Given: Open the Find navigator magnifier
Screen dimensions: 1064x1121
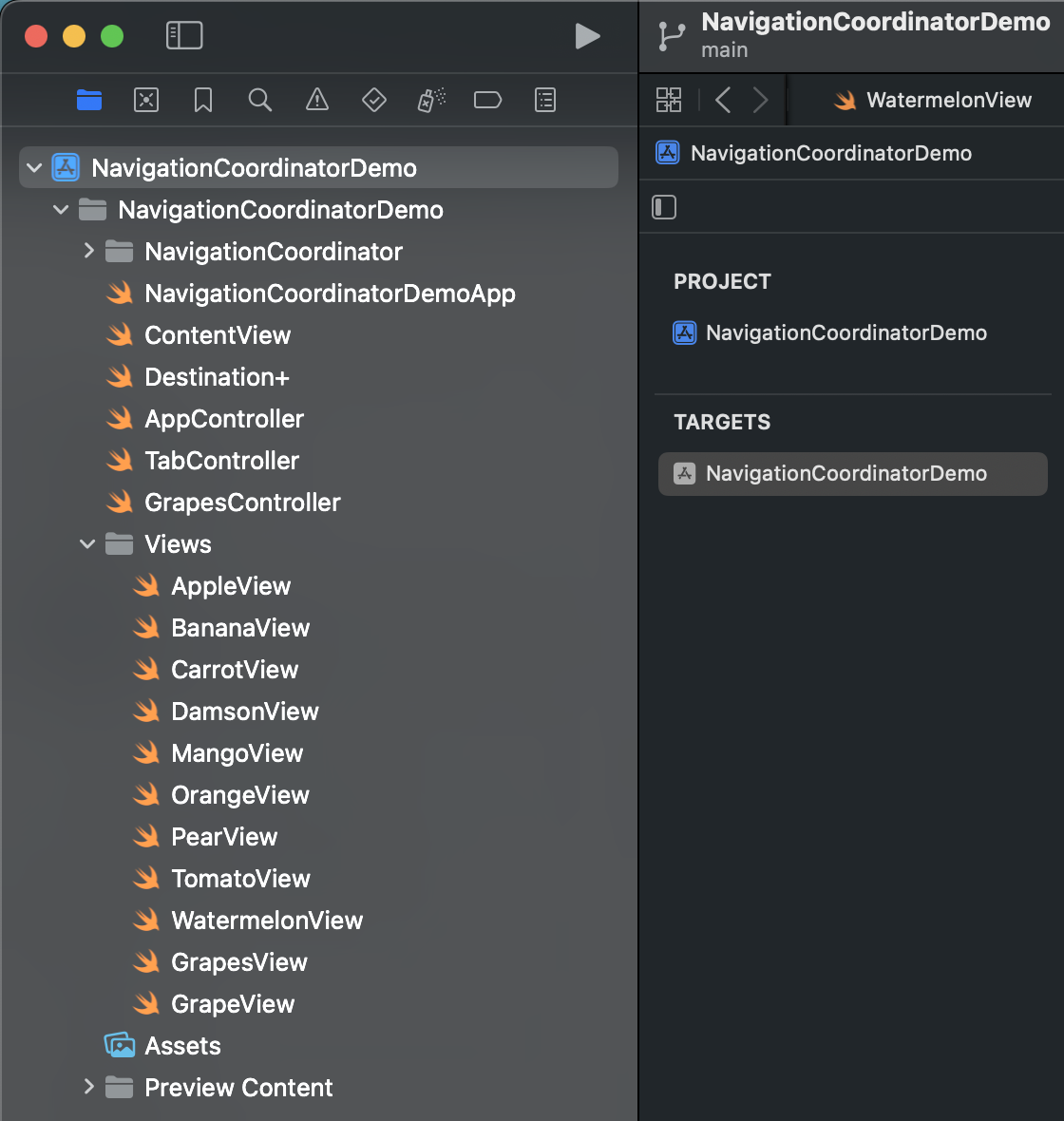Looking at the screenshot, I should pyautogui.click(x=260, y=100).
